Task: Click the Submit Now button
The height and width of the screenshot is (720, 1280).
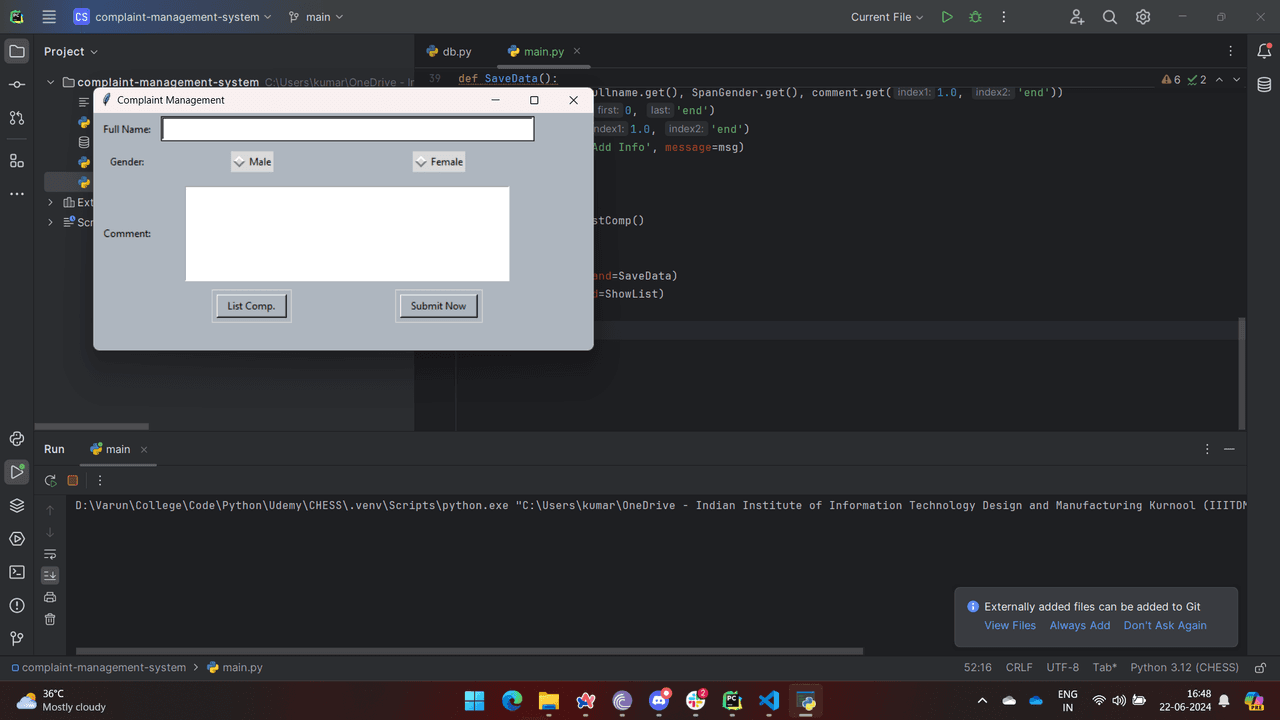Action: coord(438,306)
